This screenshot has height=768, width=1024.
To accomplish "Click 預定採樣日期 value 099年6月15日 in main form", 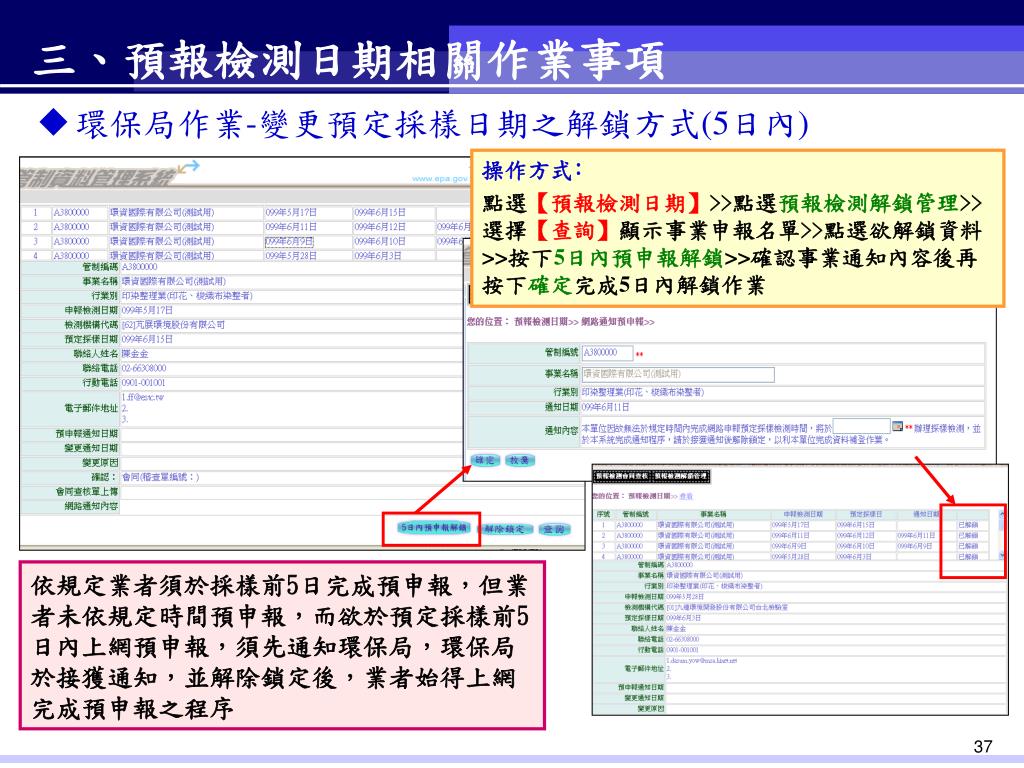I will [x=148, y=340].
